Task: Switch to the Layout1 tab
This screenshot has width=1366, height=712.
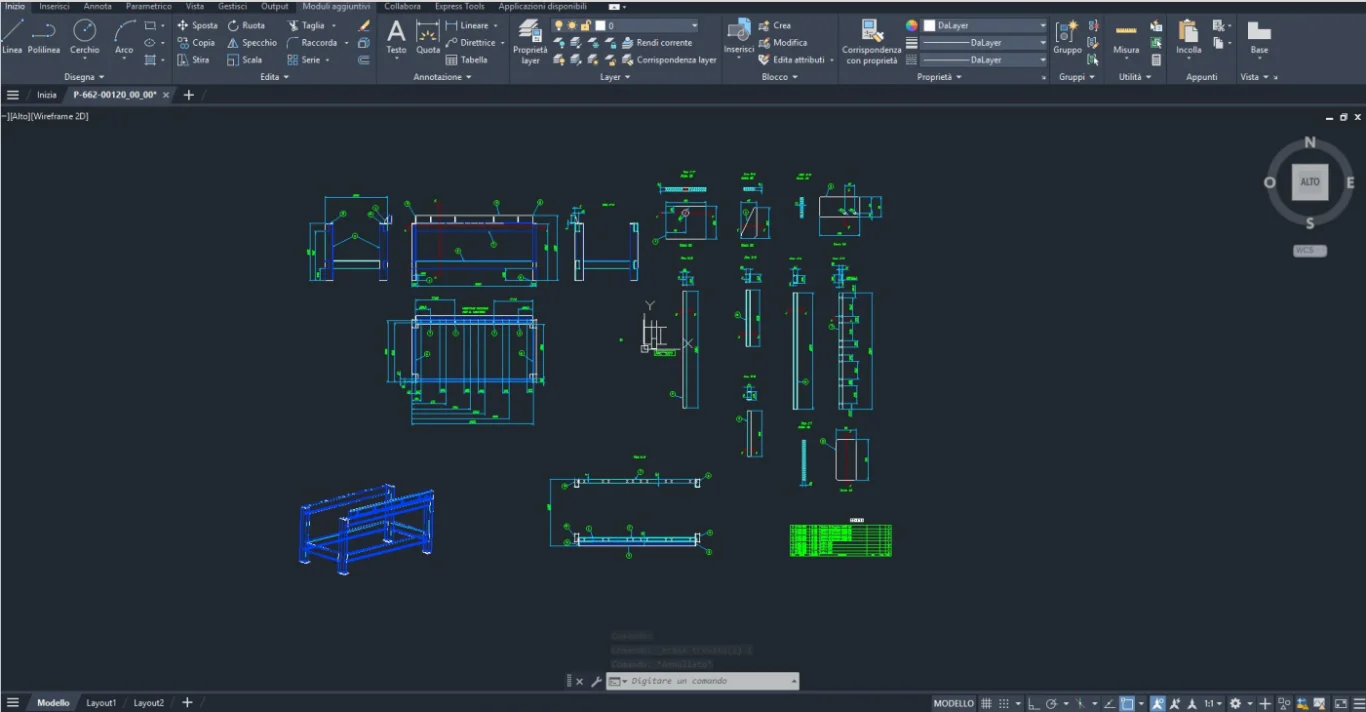Action: 101,703
